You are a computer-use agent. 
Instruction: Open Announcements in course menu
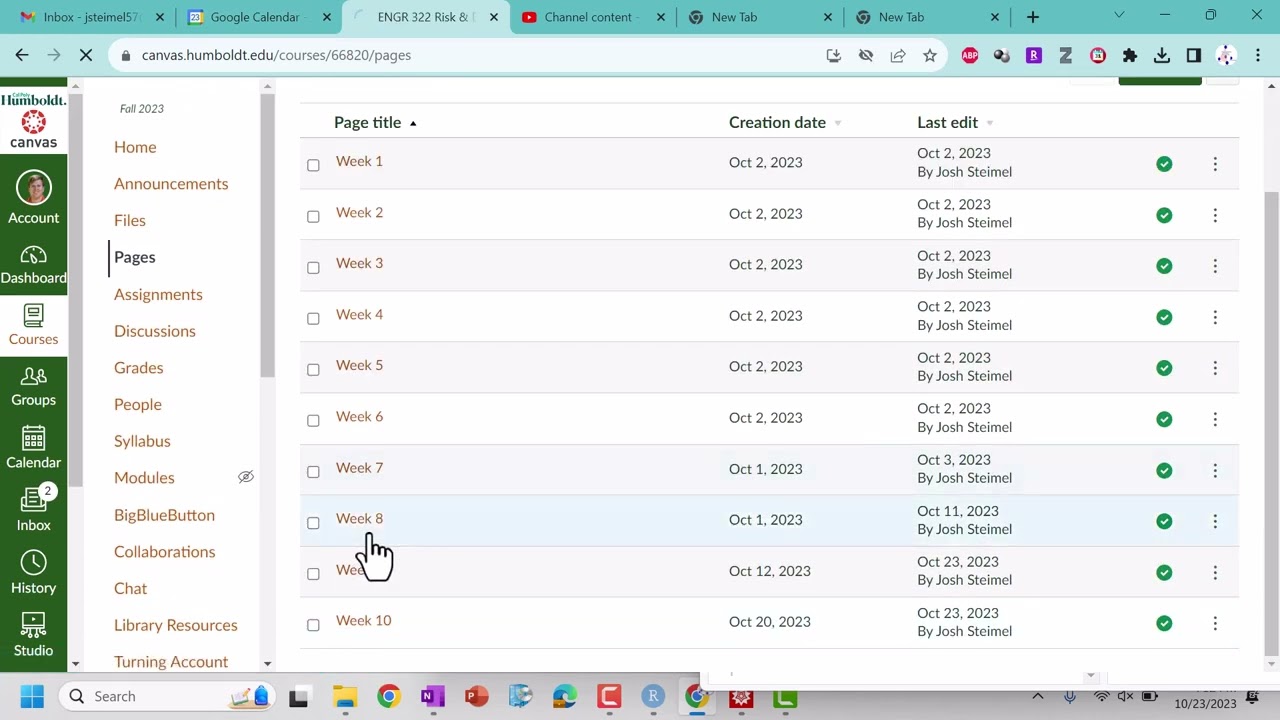[171, 183]
